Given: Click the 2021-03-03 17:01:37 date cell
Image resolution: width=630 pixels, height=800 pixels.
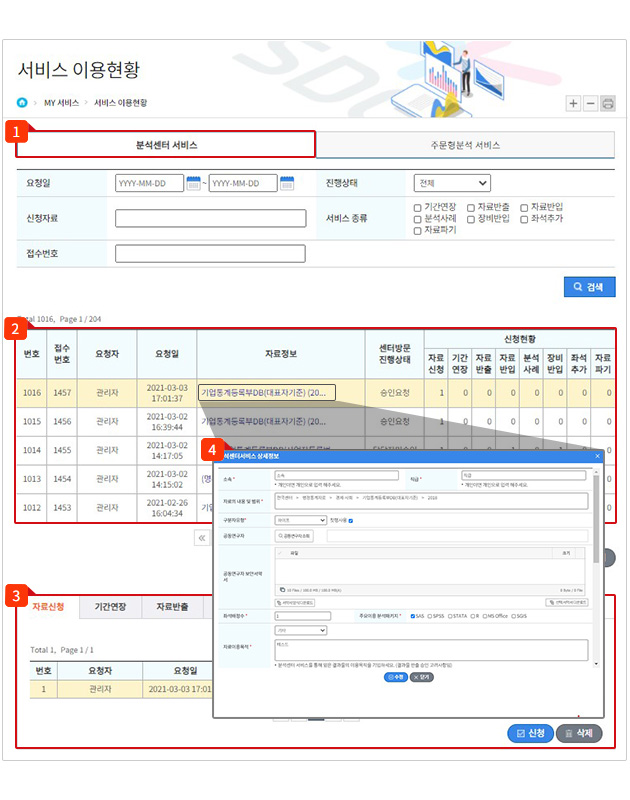Looking at the screenshot, I should 167,393.
